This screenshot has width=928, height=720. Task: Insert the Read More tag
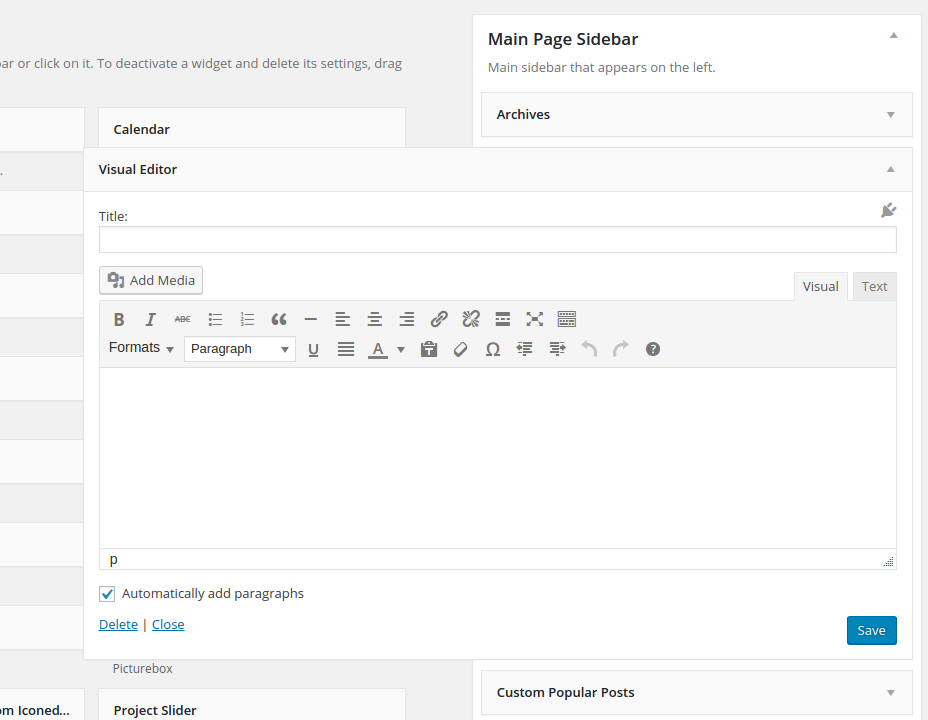pyautogui.click(x=503, y=319)
